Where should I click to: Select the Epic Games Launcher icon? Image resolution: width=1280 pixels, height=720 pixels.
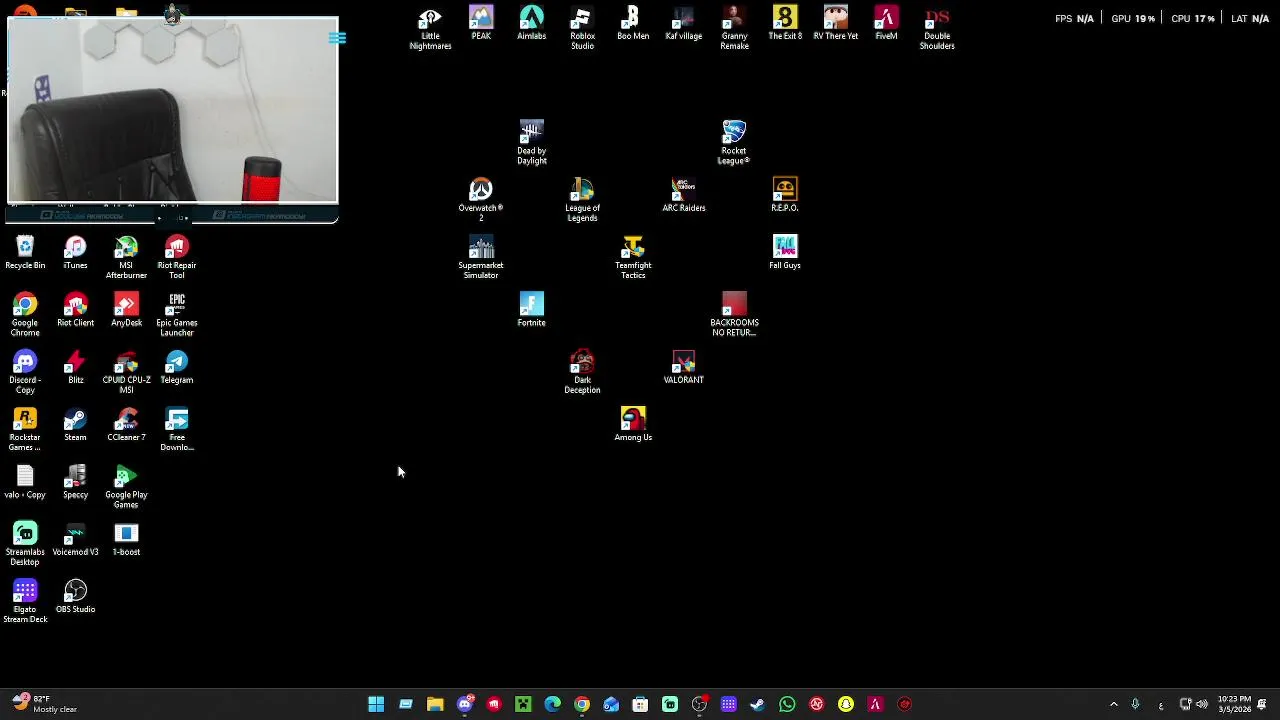pyautogui.click(x=176, y=315)
